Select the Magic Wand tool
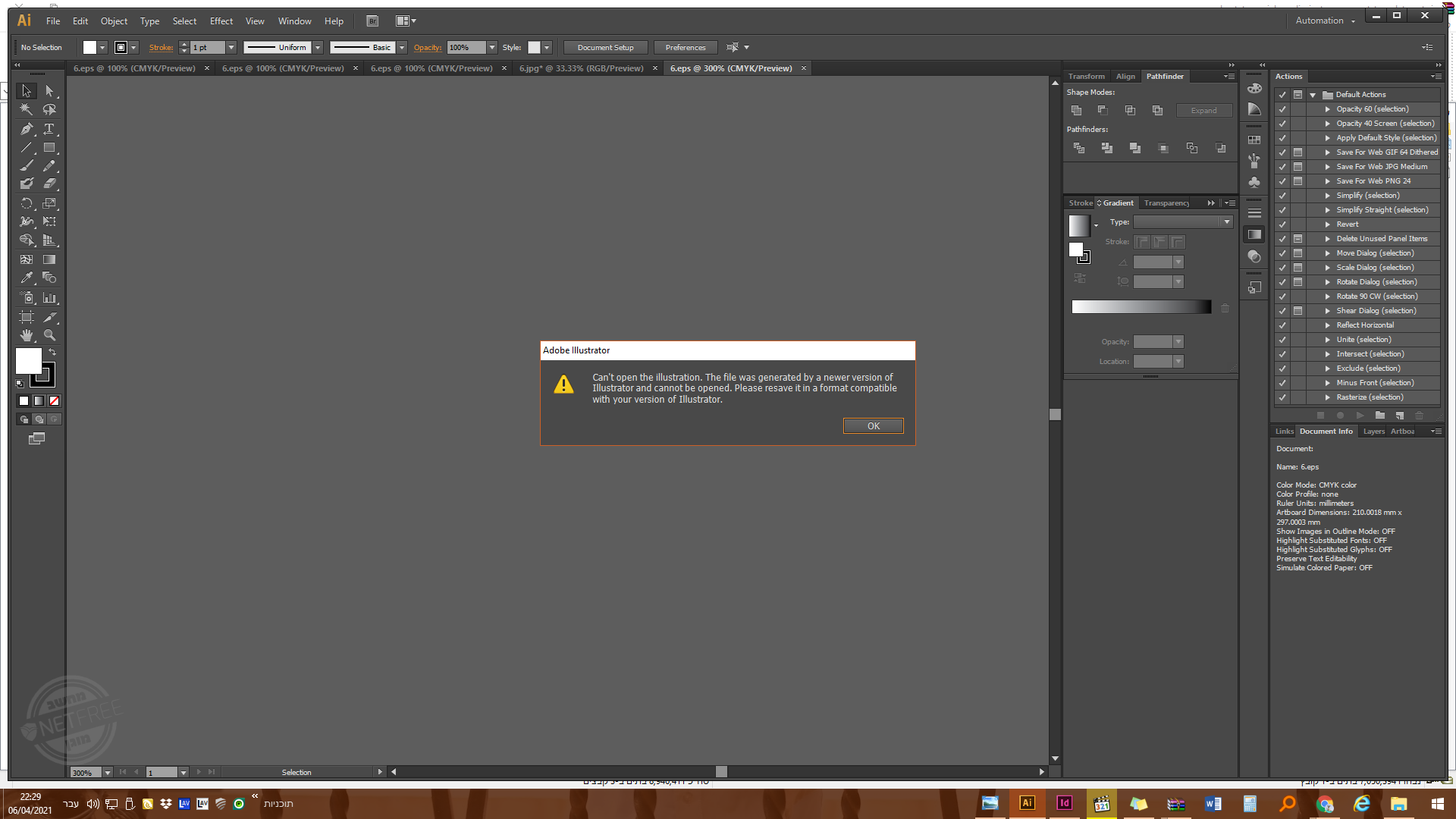The width and height of the screenshot is (1456, 819). (27, 110)
